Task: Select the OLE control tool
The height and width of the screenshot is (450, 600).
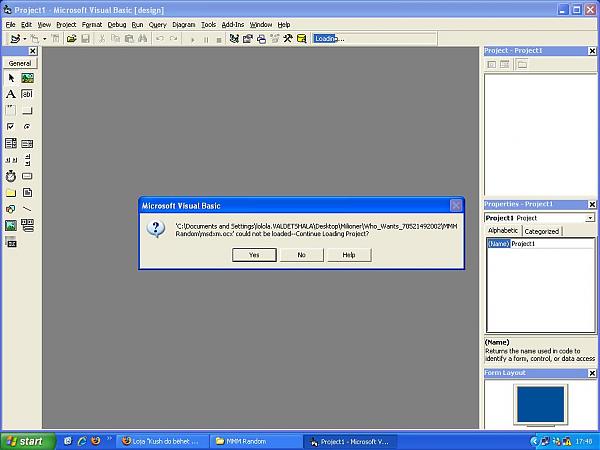Action: click(11, 242)
